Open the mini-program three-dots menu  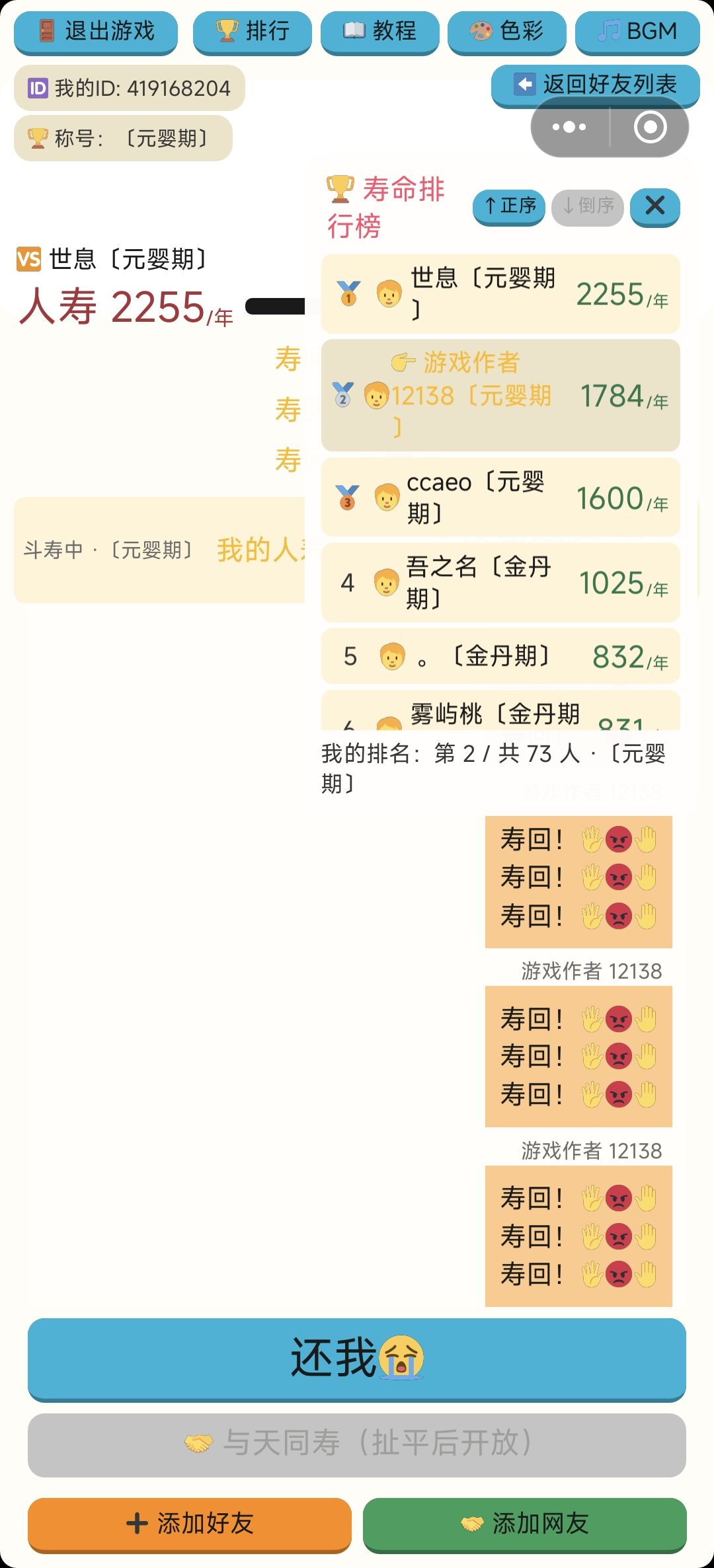pos(569,127)
